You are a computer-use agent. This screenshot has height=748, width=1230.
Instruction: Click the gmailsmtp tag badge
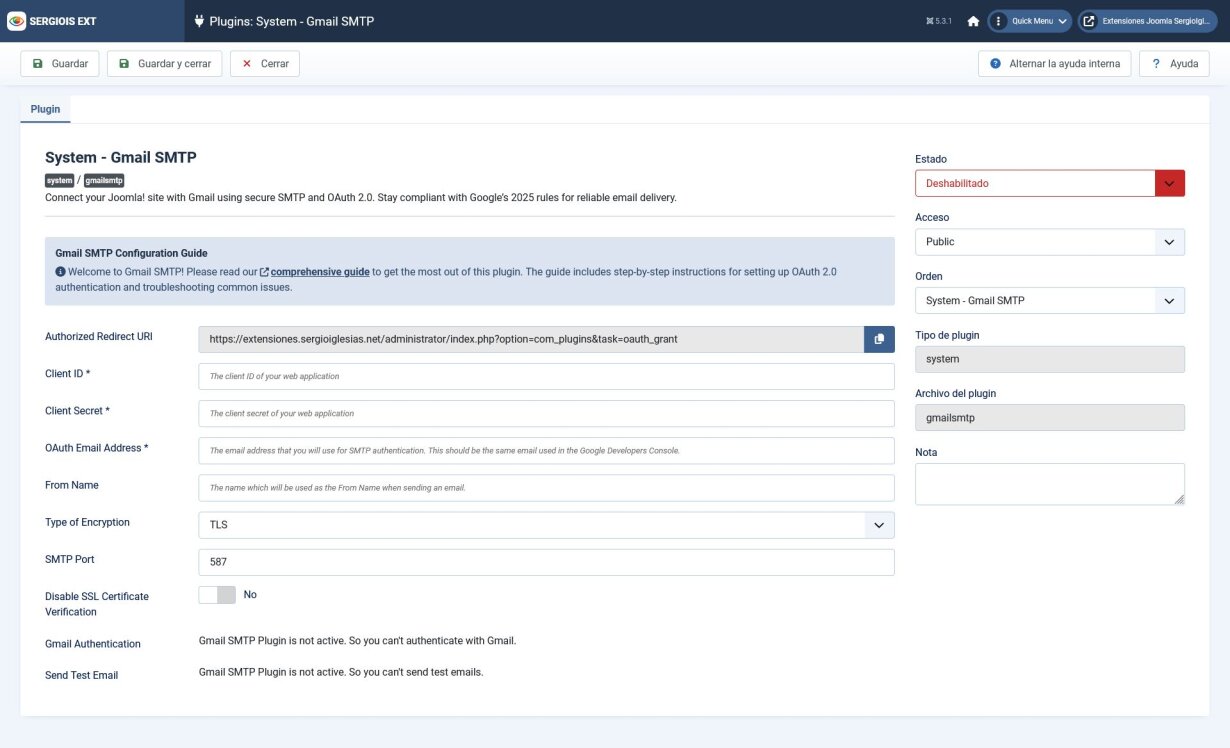coord(104,180)
